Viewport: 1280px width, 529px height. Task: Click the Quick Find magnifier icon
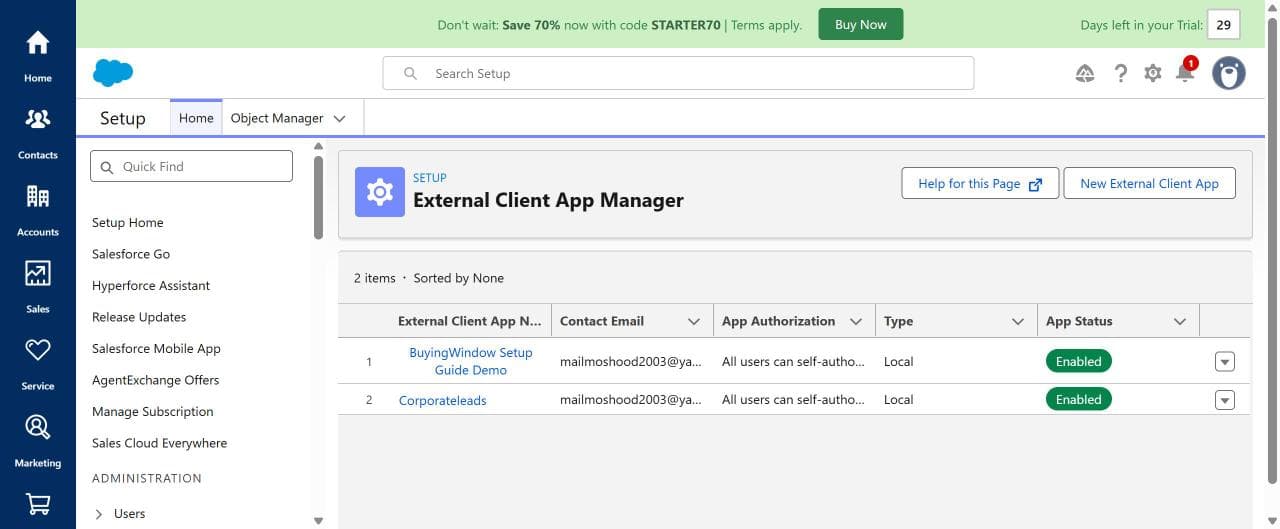click(x=107, y=167)
